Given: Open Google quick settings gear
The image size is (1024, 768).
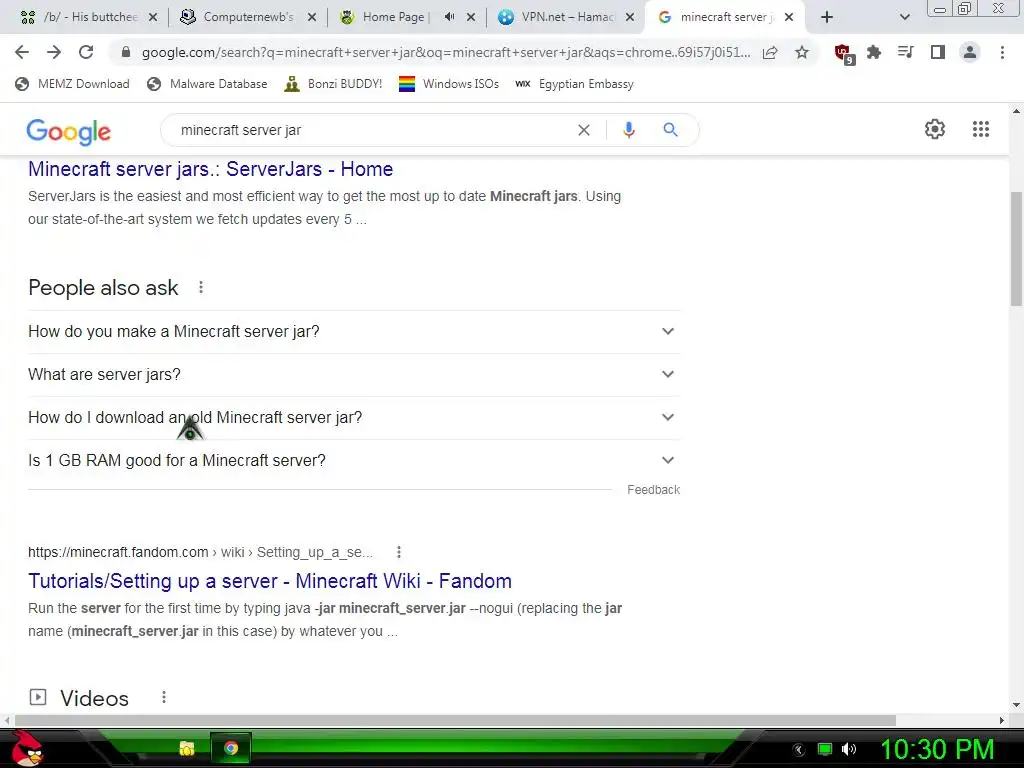Looking at the screenshot, I should pos(935,129).
